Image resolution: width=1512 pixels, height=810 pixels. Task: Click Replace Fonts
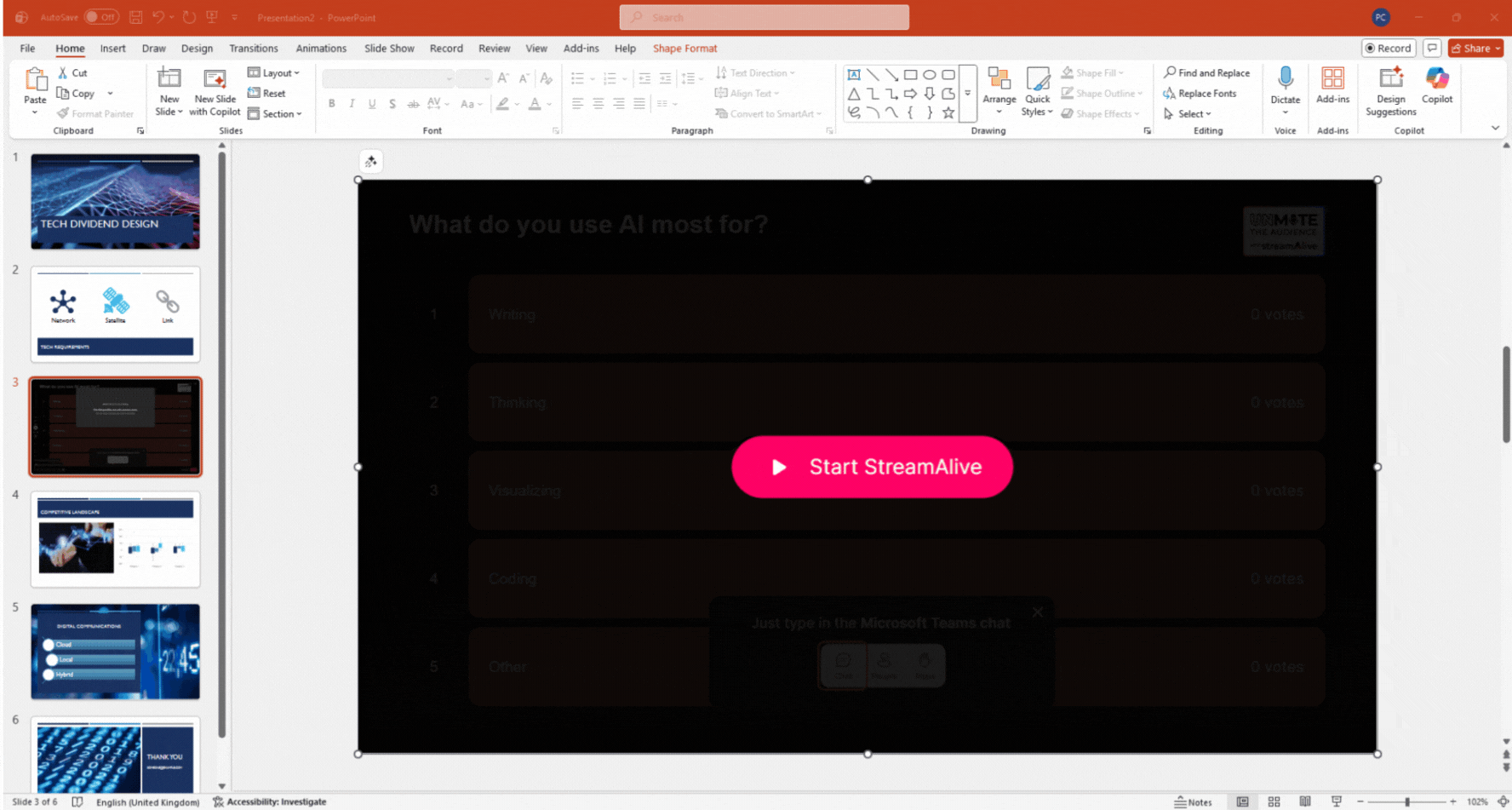click(1200, 94)
